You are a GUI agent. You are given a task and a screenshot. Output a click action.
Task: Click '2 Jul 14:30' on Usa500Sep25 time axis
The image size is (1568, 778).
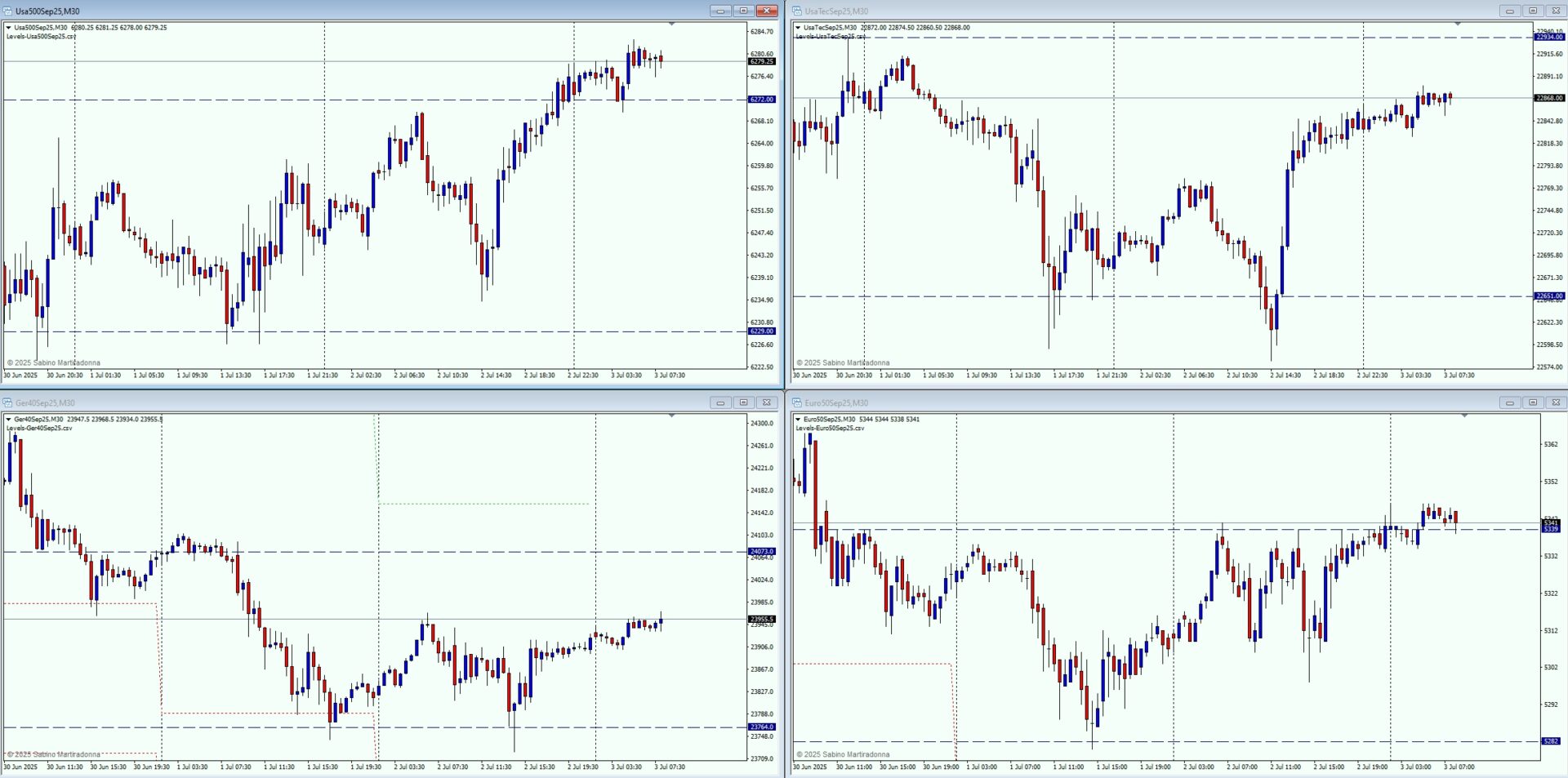pos(496,376)
